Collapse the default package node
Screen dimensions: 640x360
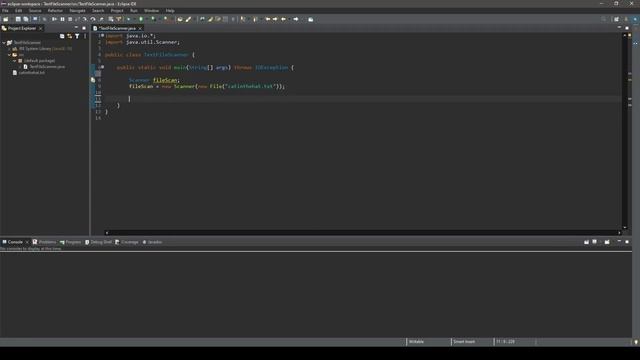[15, 61]
